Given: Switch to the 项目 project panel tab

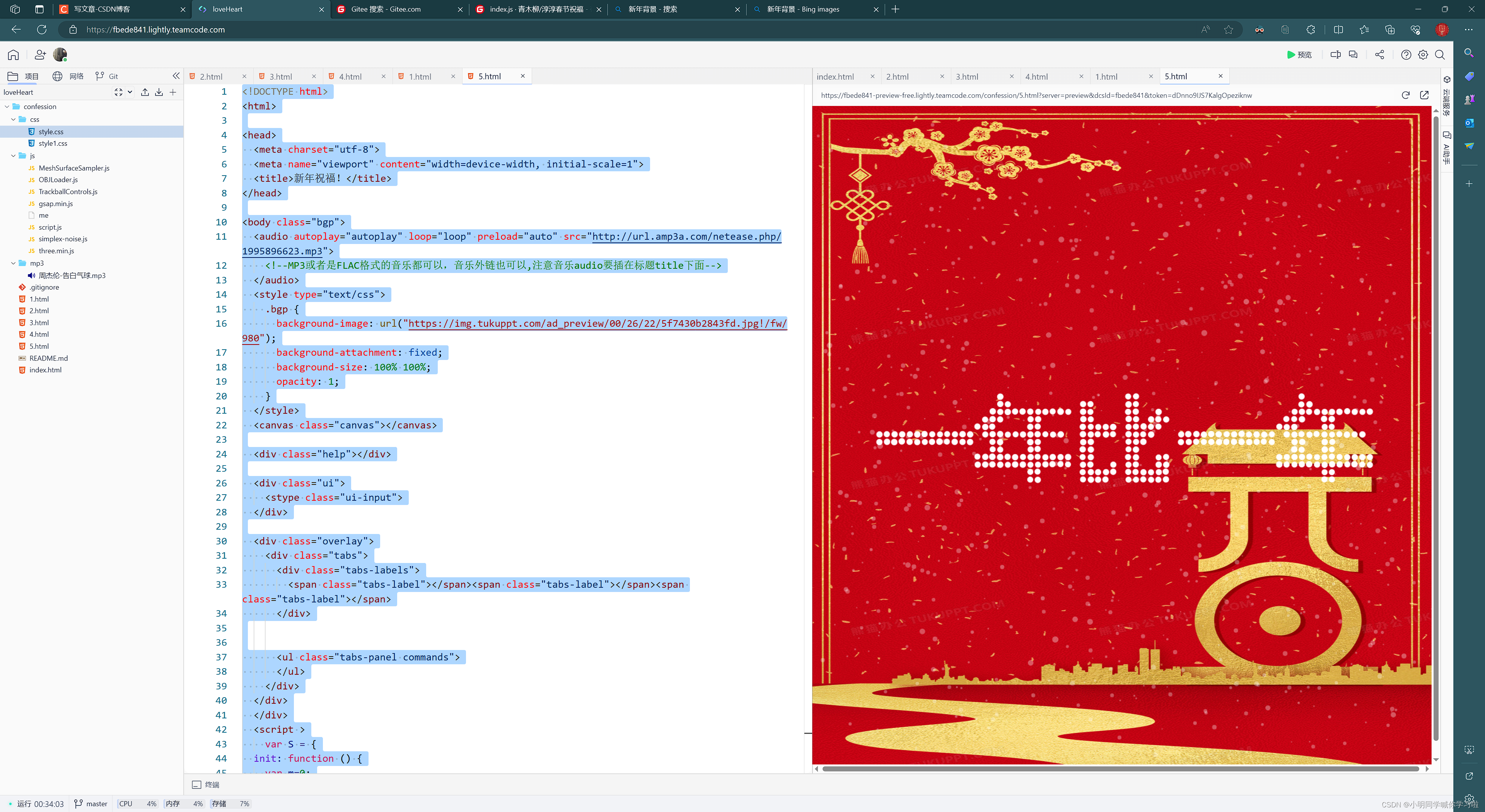Looking at the screenshot, I should click(24, 76).
